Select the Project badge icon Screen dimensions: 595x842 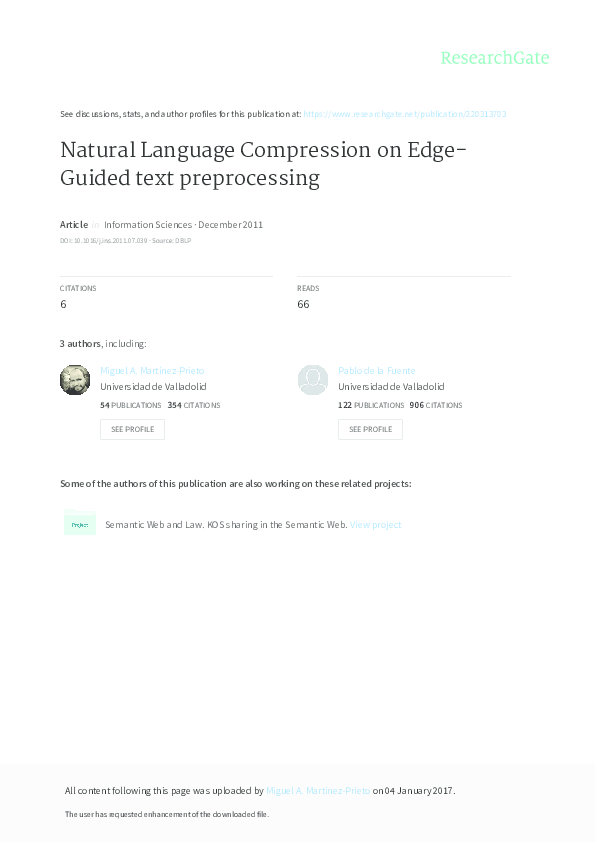coord(80,523)
